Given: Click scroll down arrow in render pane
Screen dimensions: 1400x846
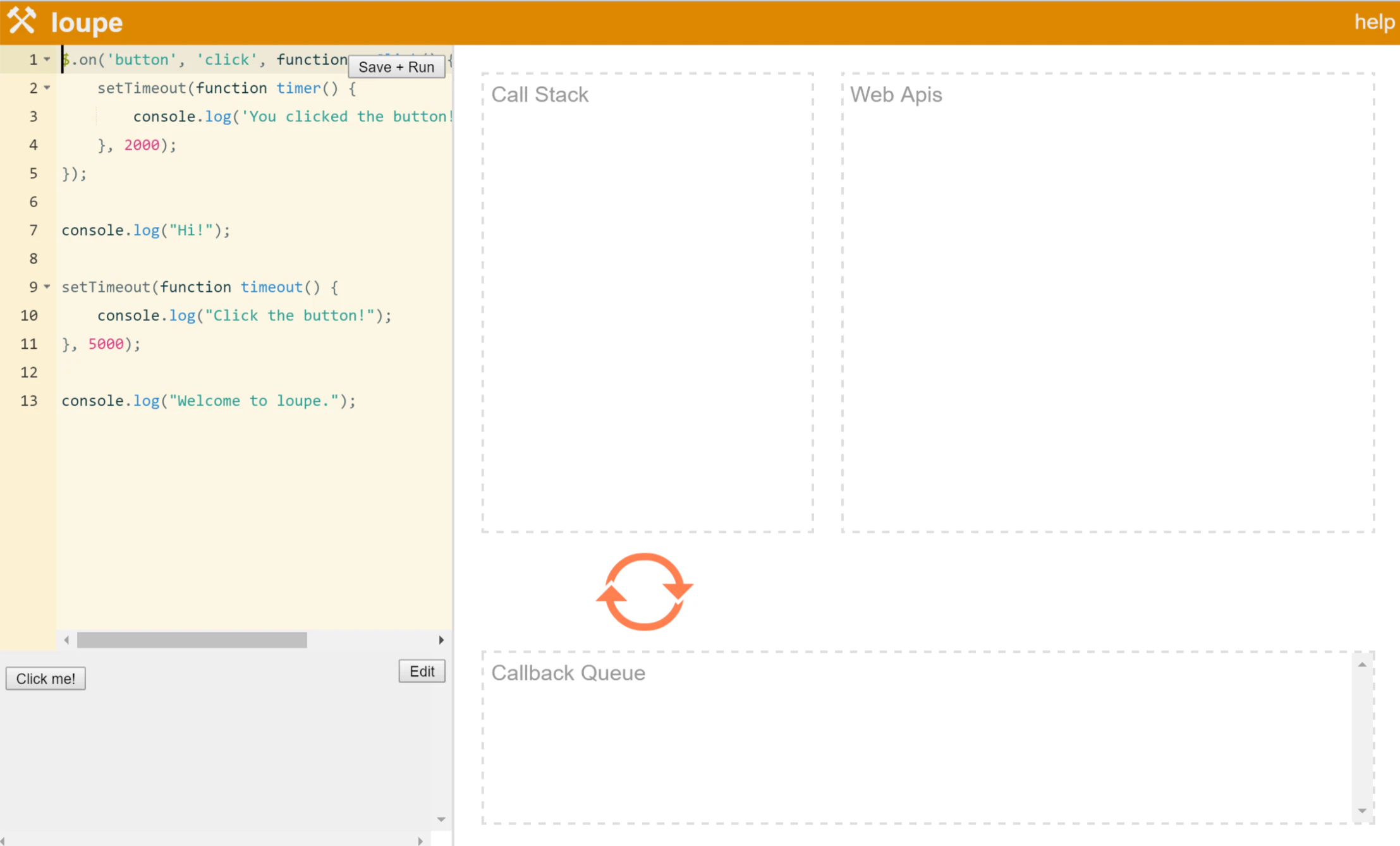Looking at the screenshot, I should coord(441,819).
